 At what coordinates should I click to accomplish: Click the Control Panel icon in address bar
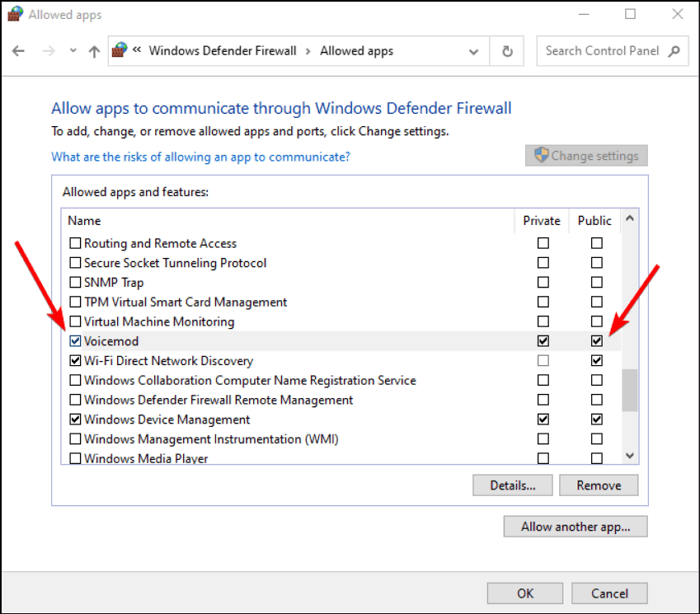[x=121, y=51]
